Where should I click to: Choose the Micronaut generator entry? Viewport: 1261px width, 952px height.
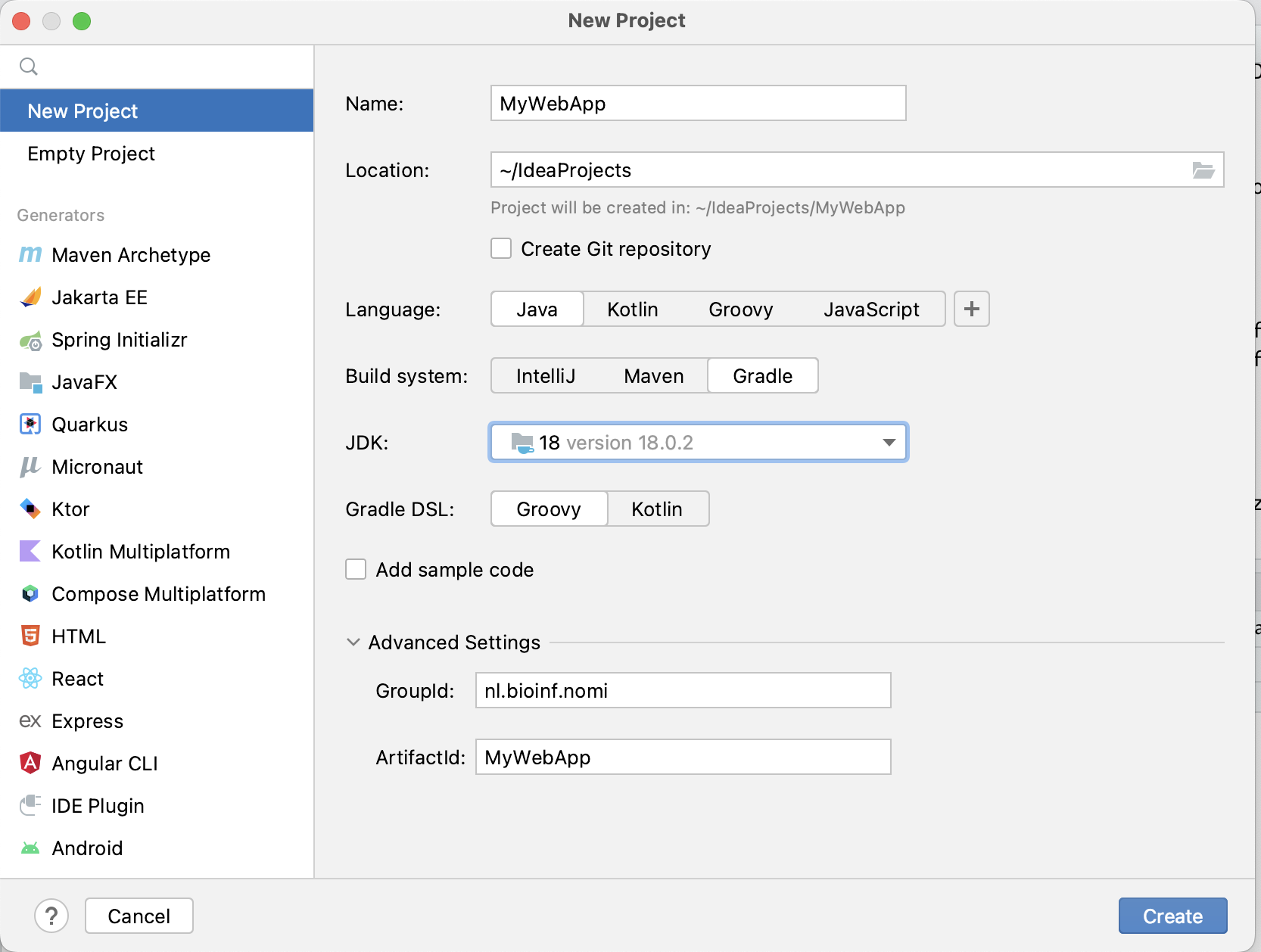coord(157,467)
